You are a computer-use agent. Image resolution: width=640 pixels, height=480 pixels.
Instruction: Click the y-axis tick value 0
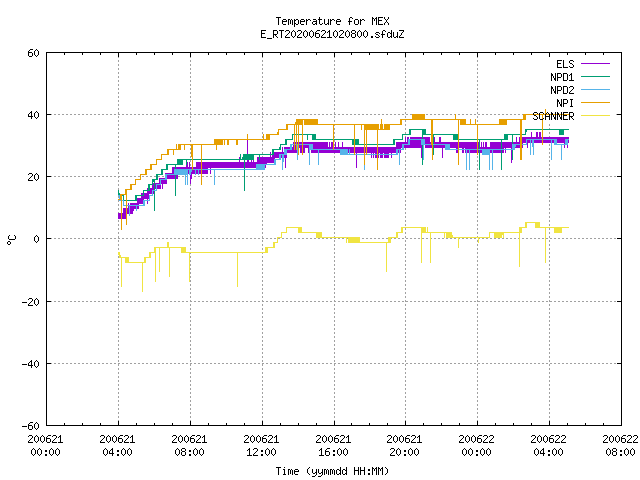[36, 239]
